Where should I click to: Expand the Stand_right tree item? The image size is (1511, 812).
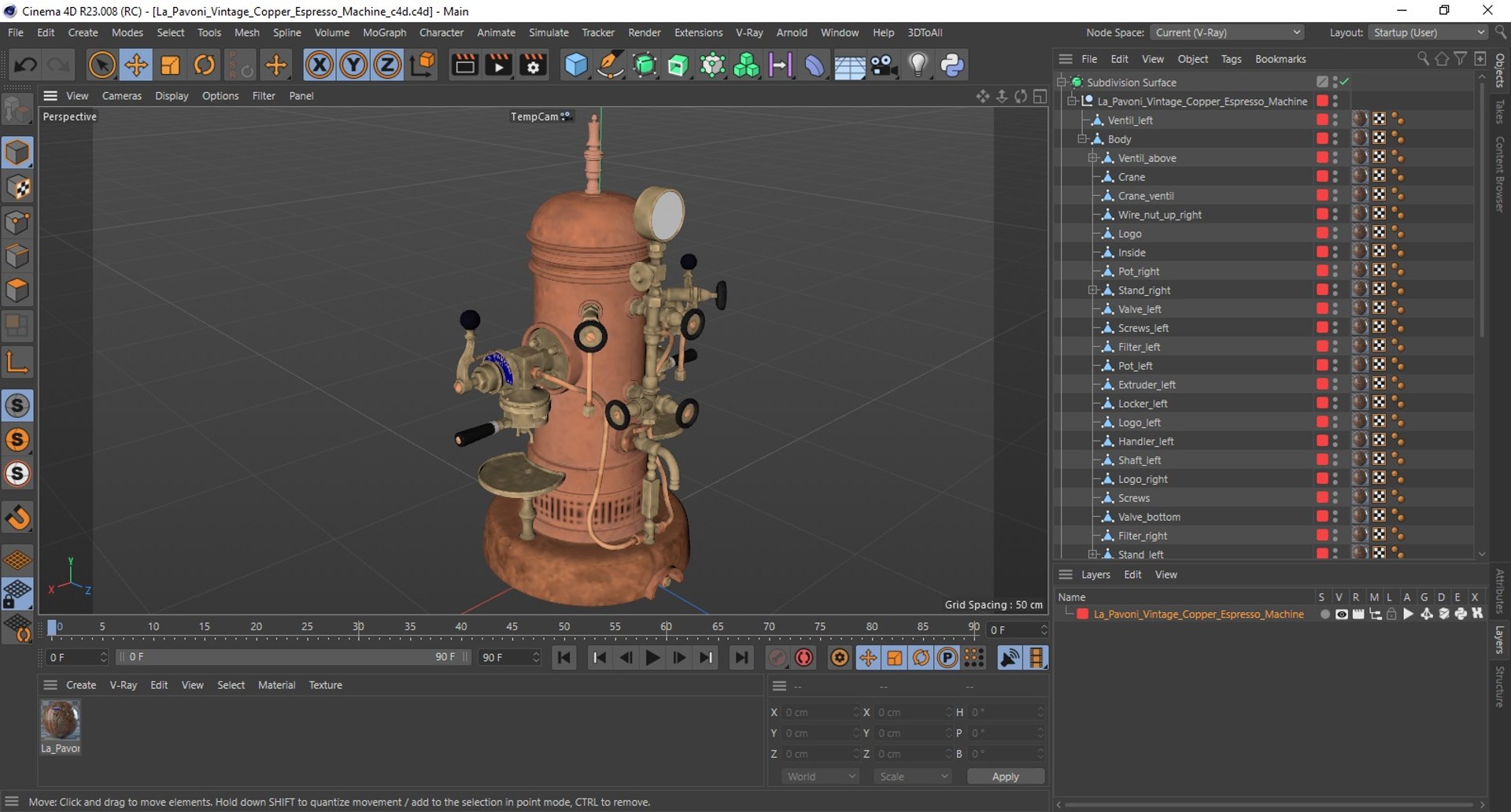click(x=1092, y=290)
